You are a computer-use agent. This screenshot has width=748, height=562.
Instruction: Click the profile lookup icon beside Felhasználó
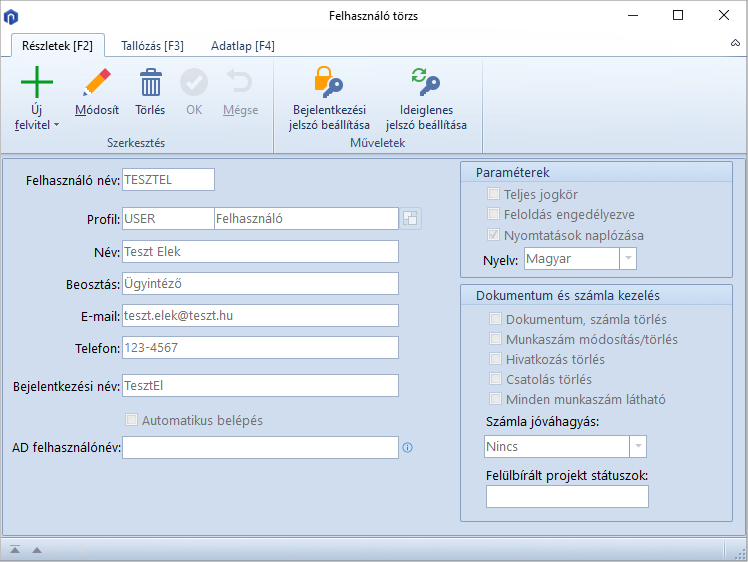coord(410,219)
